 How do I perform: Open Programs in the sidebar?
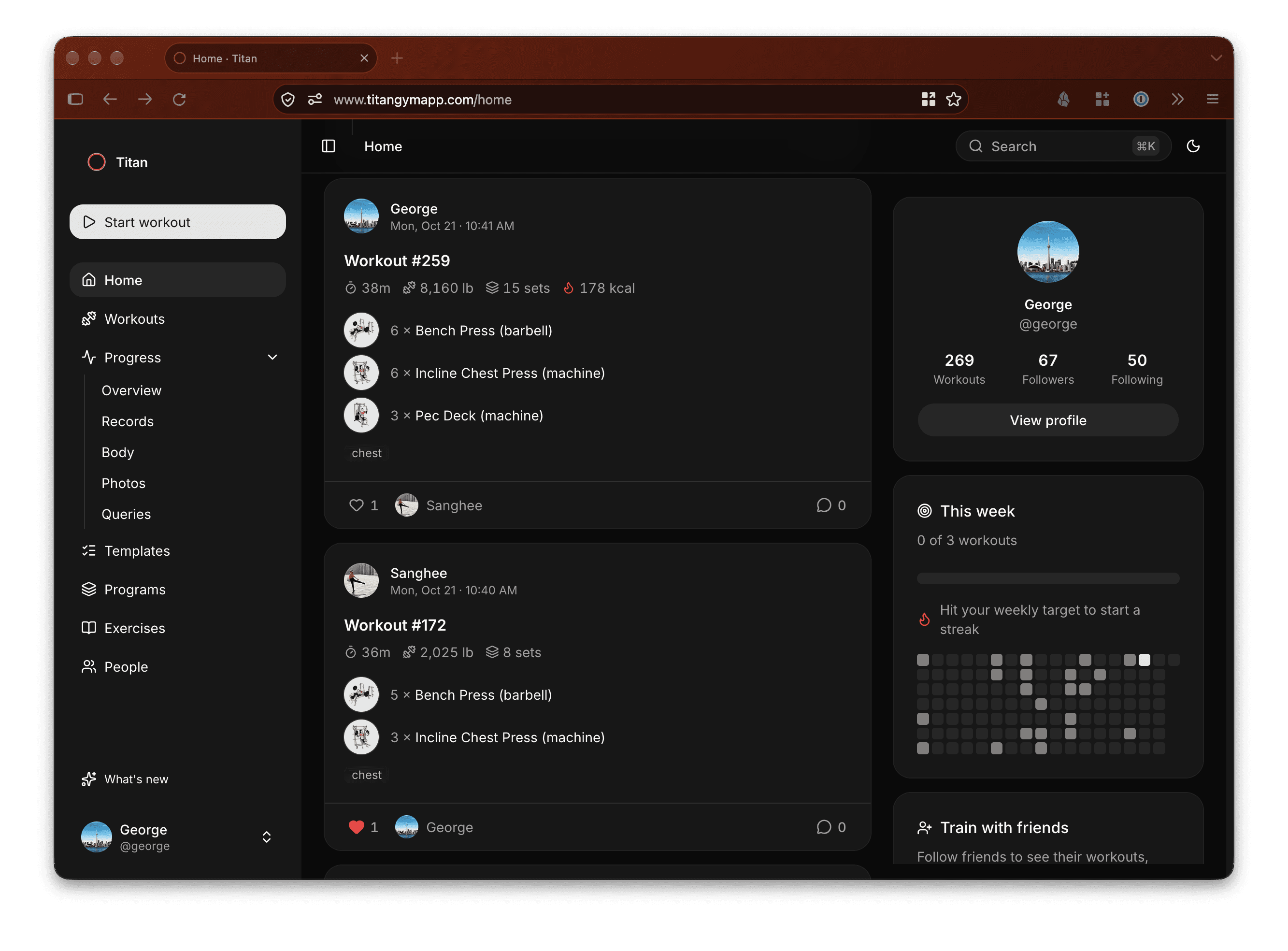click(177, 590)
